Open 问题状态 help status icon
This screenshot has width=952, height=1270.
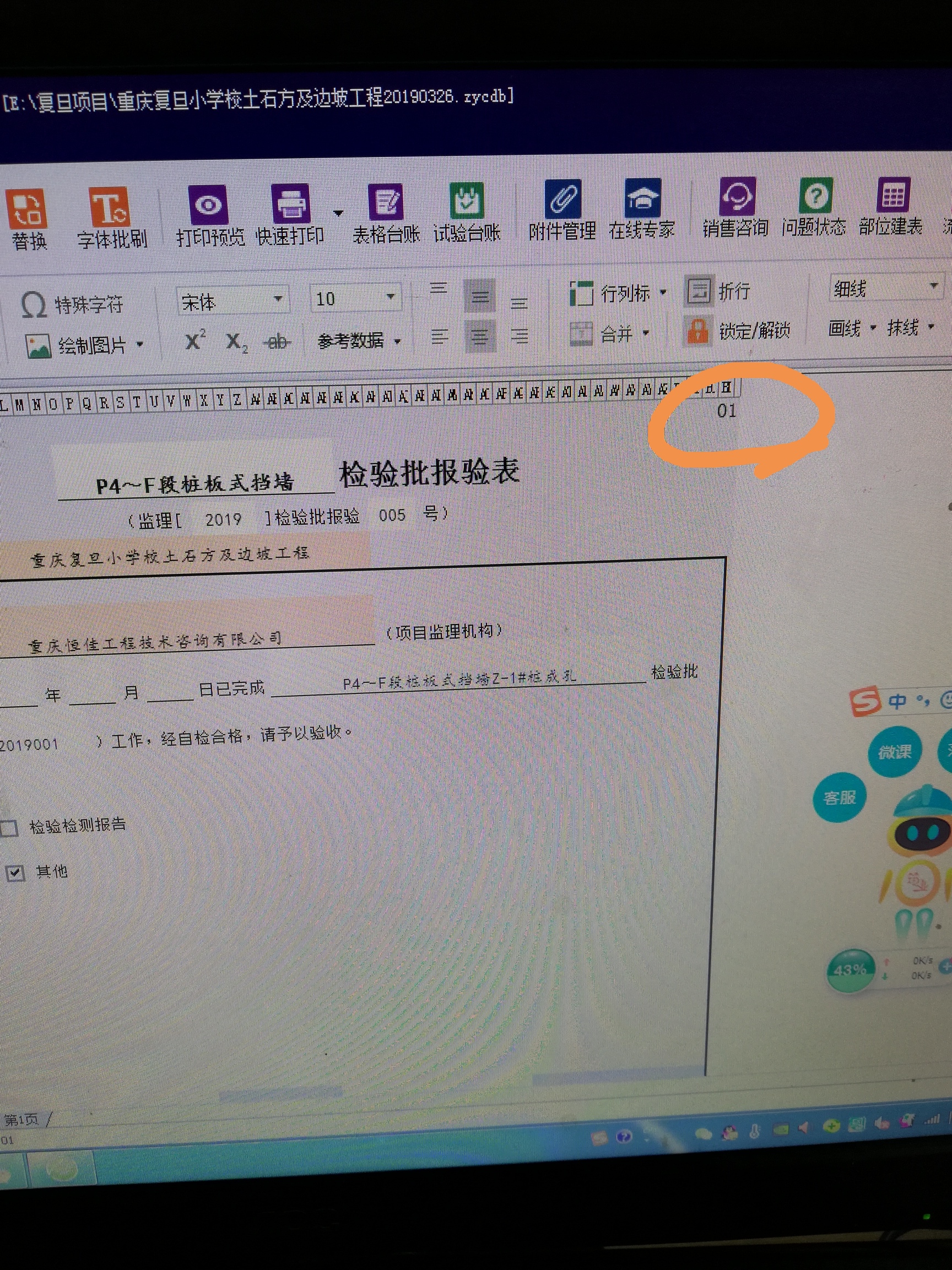pyautogui.click(x=814, y=196)
